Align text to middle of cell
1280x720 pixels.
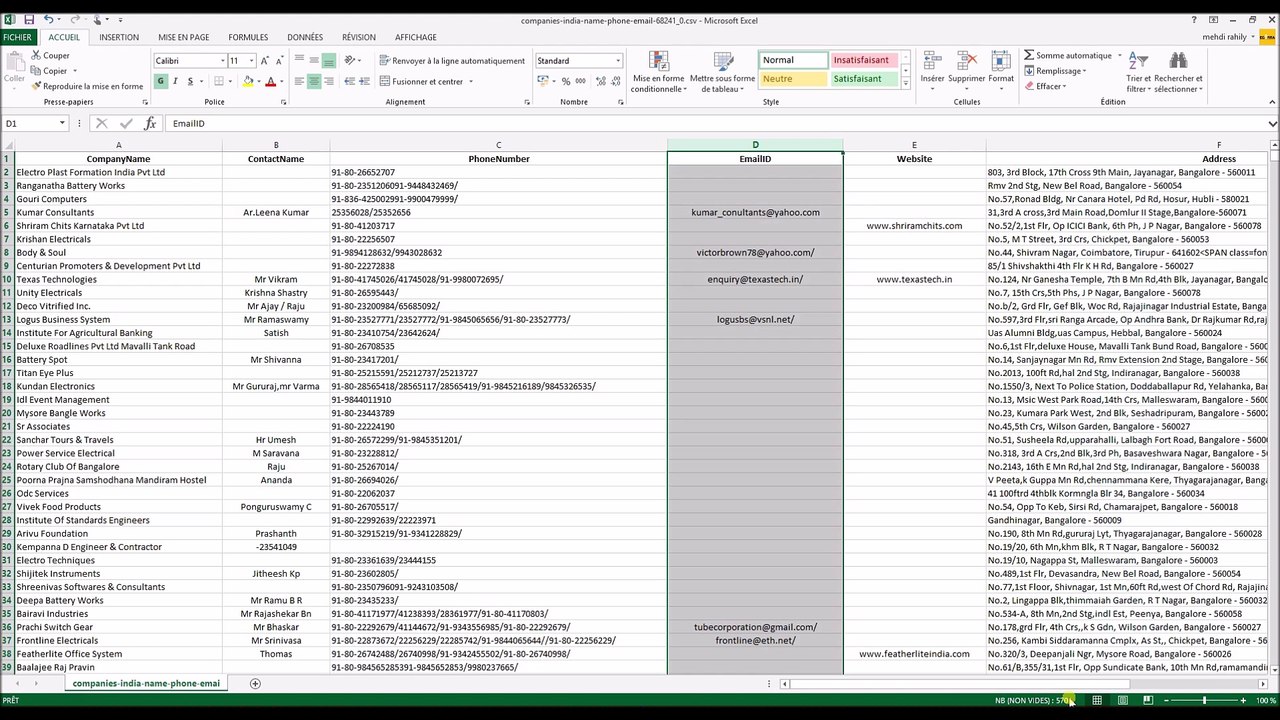click(314, 61)
